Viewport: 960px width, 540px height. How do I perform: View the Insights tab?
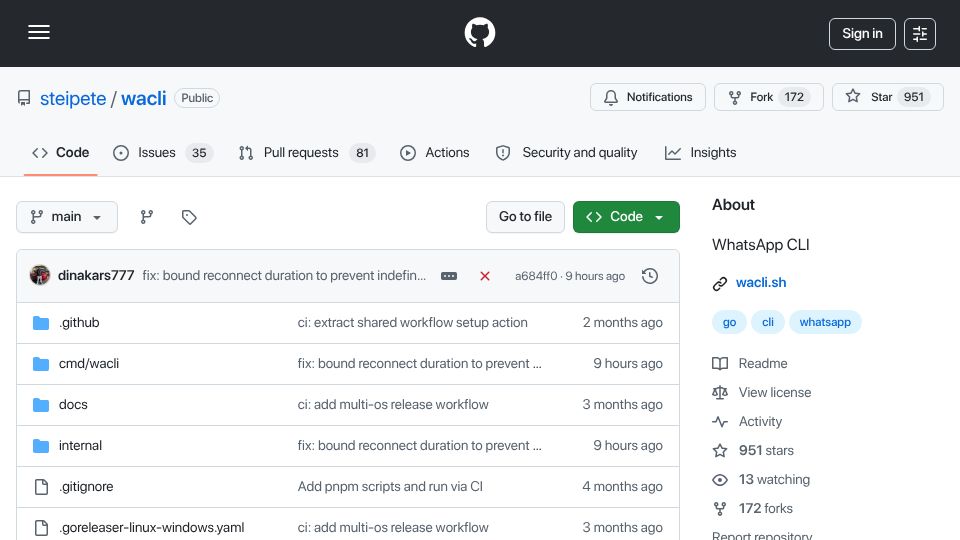pyautogui.click(x=700, y=152)
